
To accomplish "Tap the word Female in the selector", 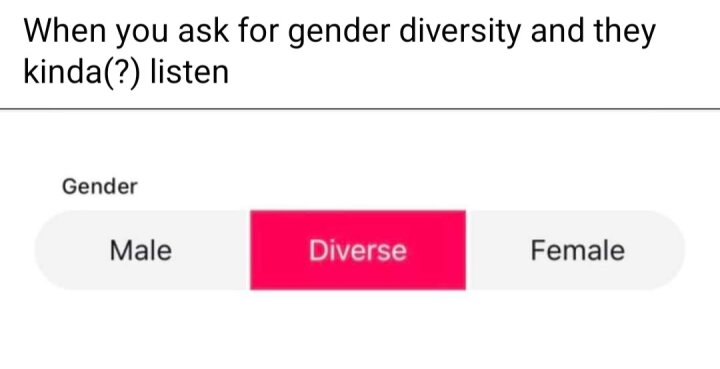I will tap(578, 251).
